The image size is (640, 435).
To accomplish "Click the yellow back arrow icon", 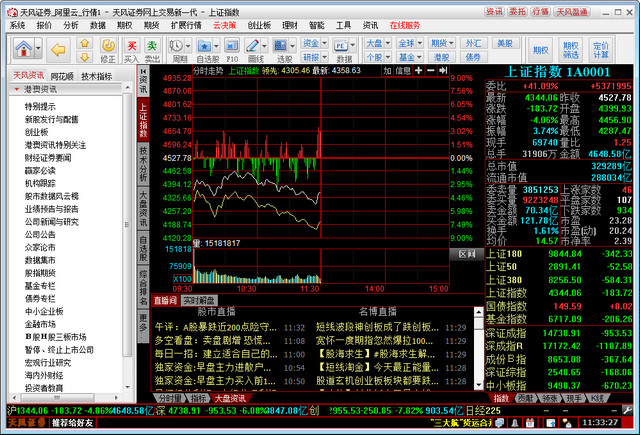I will pos(58,50).
